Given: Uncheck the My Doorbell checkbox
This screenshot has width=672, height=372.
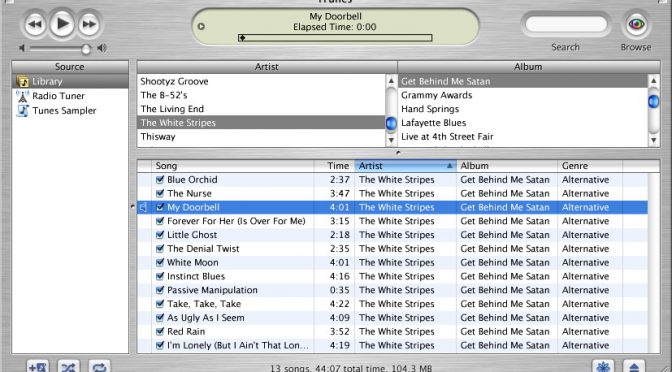Looking at the screenshot, I should [x=160, y=207].
